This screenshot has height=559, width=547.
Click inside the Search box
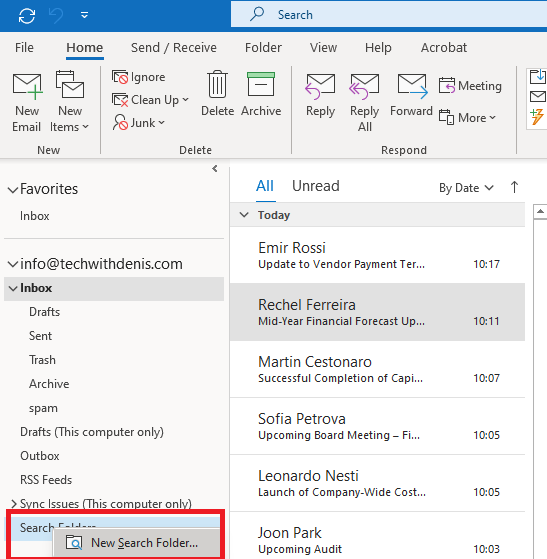coord(389,15)
